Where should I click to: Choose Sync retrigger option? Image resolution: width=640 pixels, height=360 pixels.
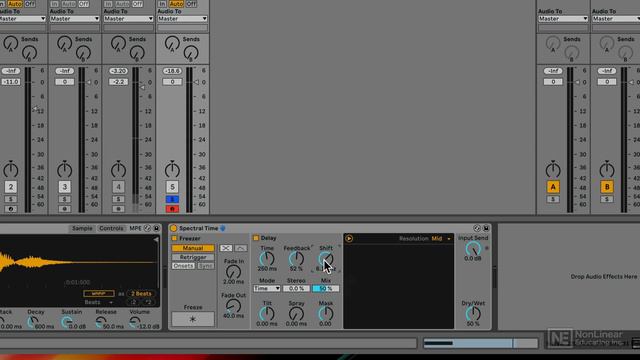pyautogui.click(x=205, y=266)
